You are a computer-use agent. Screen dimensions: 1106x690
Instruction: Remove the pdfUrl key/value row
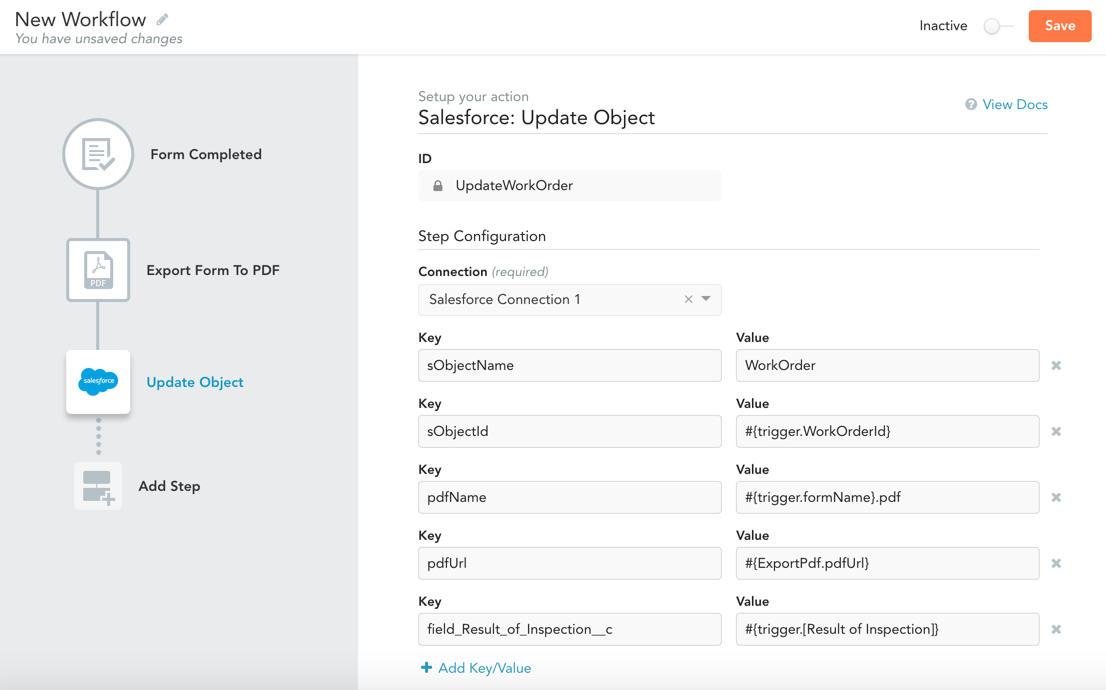(1056, 563)
